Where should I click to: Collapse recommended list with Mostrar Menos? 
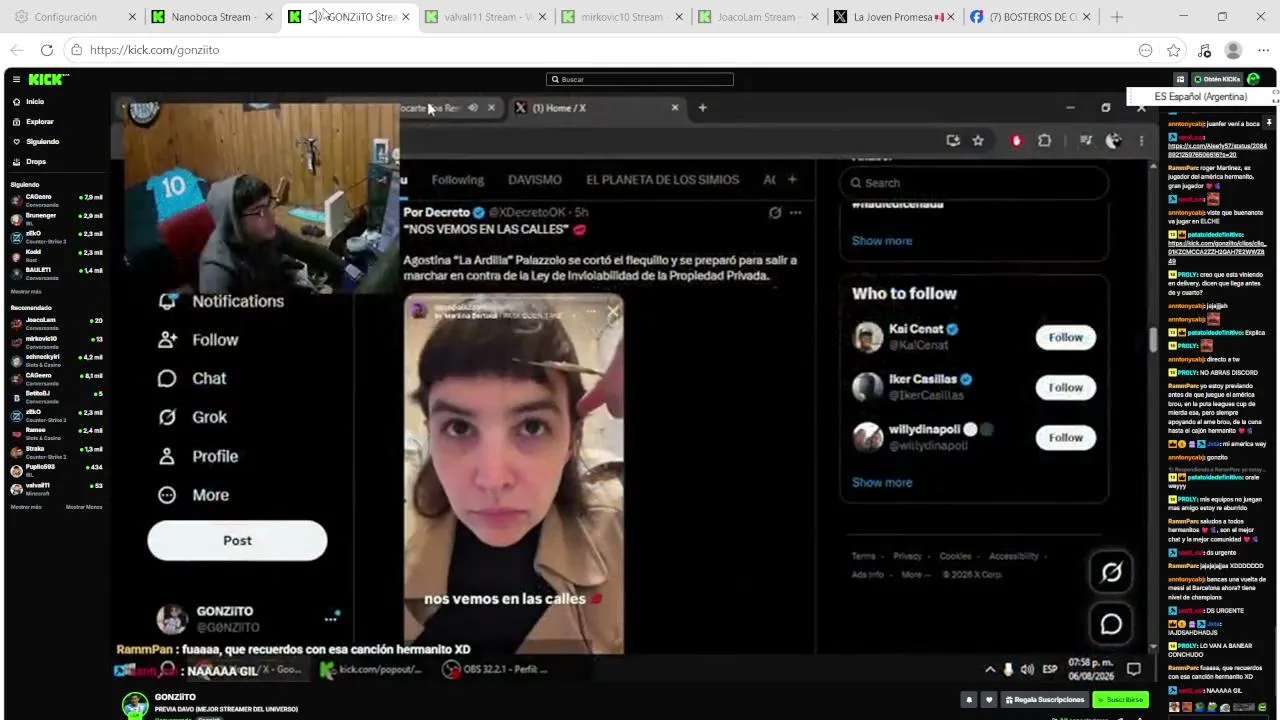(x=84, y=507)
